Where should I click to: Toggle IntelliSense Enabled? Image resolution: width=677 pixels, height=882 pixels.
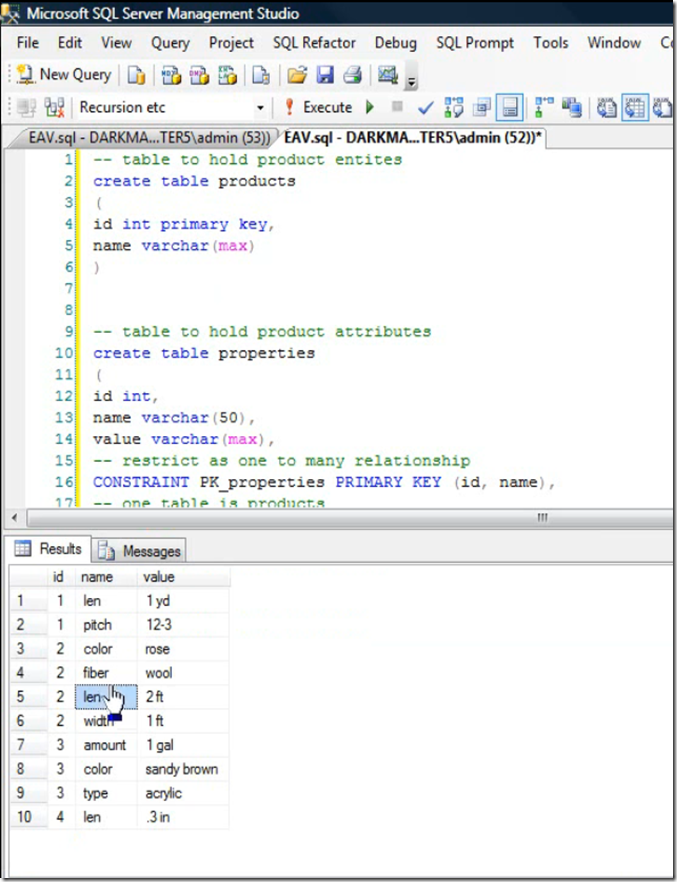(x=509, y=107)
